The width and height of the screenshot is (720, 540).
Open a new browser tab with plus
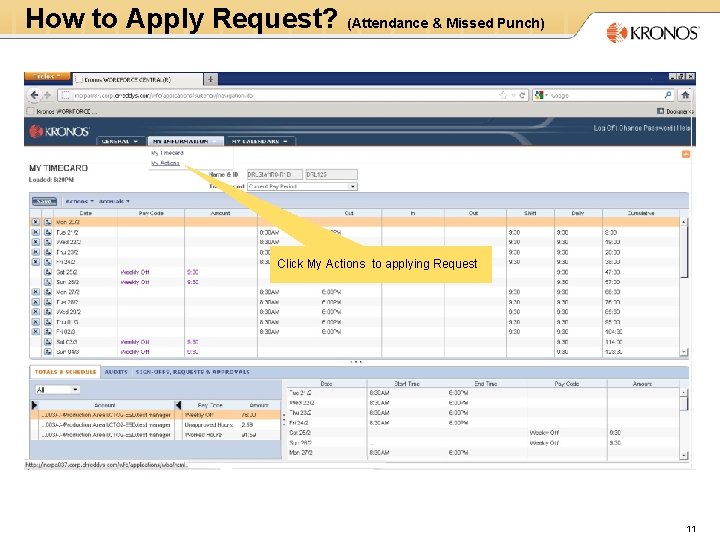(210, 79)
